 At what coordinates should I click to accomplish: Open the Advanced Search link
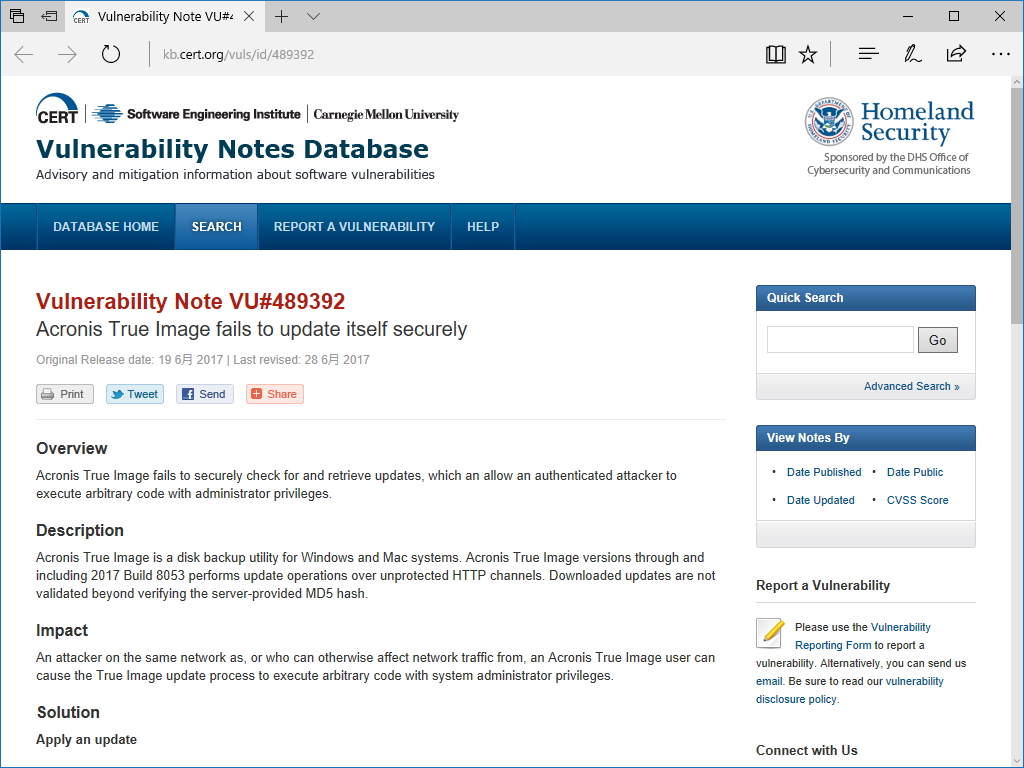pos(912,386)
